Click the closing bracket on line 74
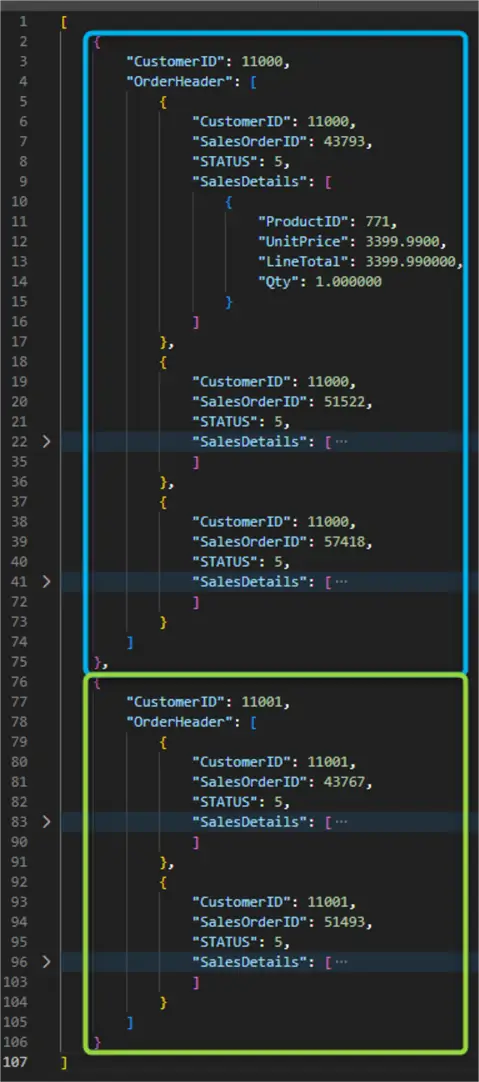The width and height of the screenshot is (479, 1082). pos(130,642)
